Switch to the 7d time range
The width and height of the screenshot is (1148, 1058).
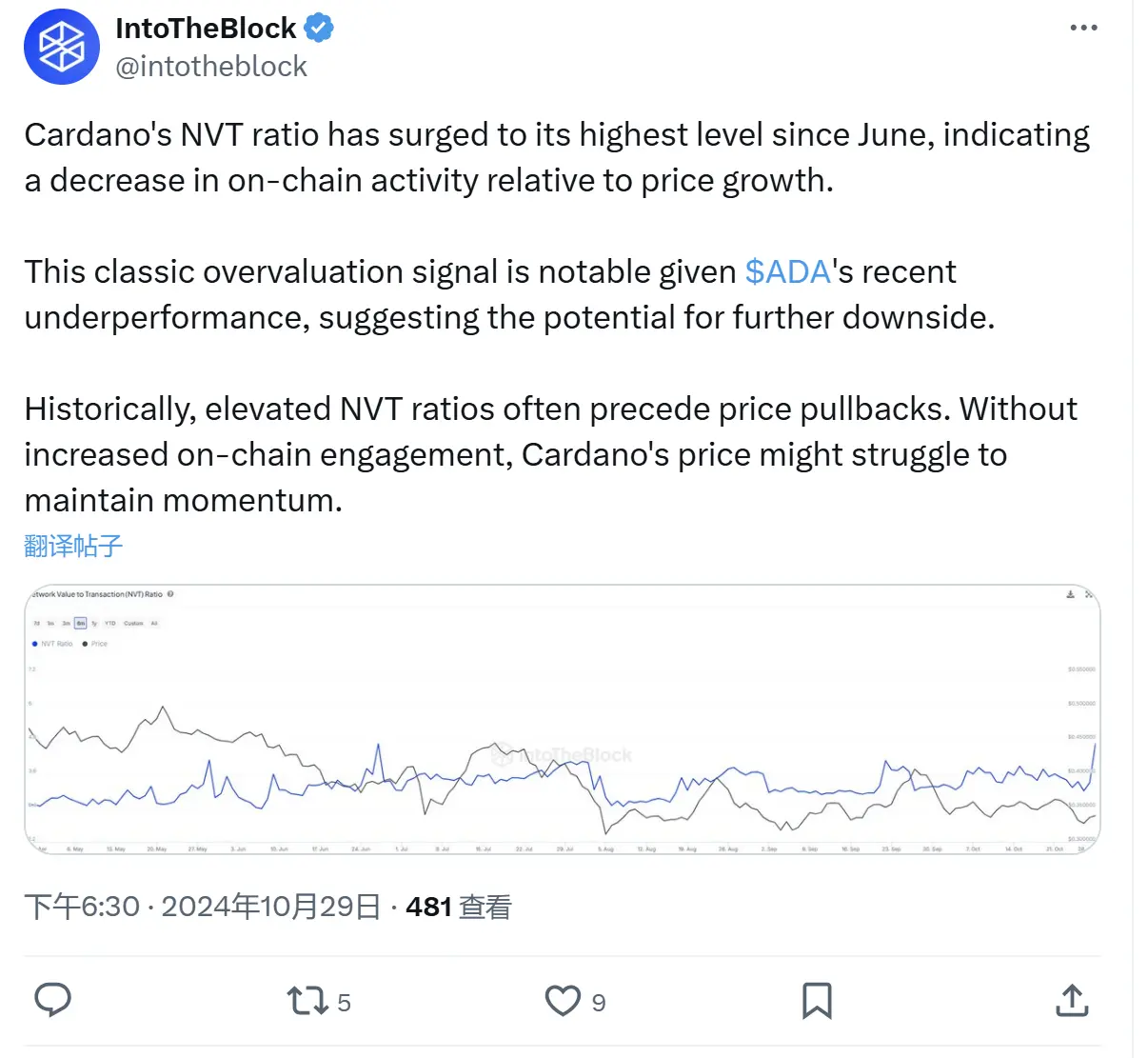click(35, 623)
